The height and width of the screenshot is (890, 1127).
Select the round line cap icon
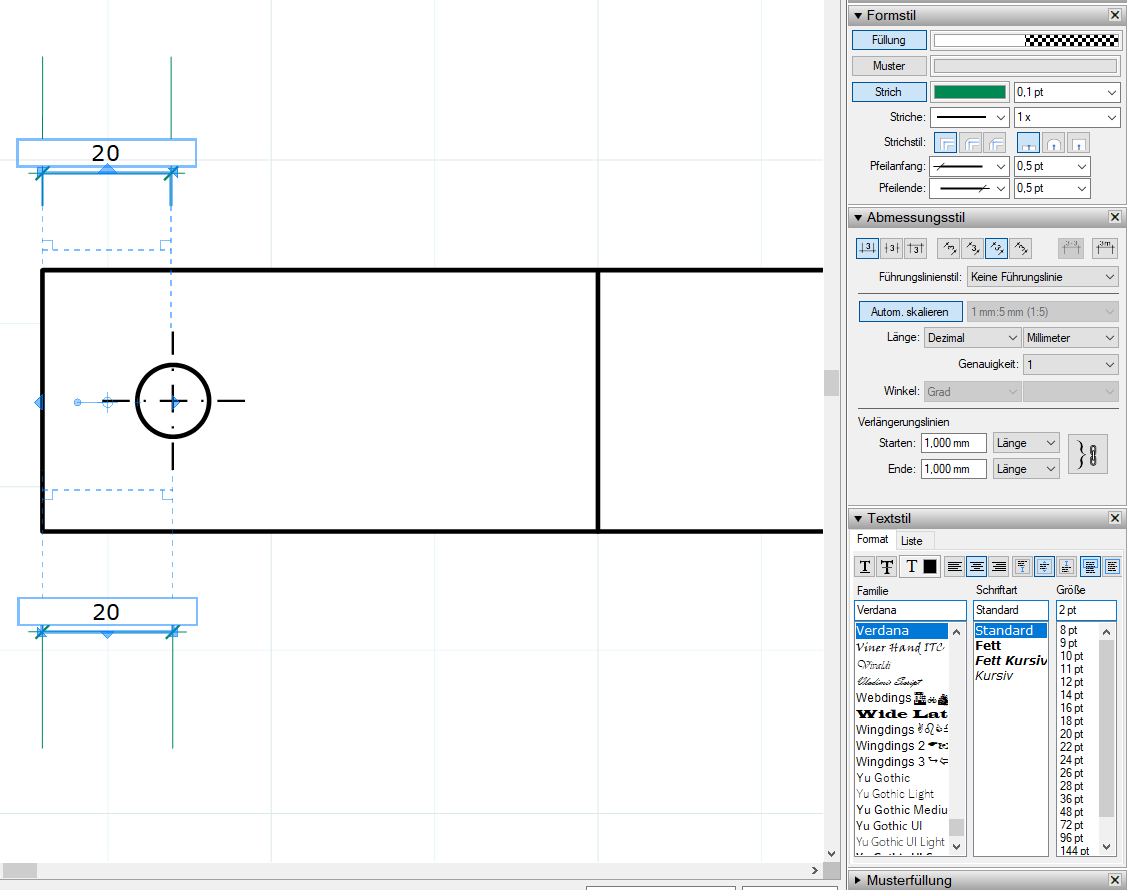point(1053,144)
